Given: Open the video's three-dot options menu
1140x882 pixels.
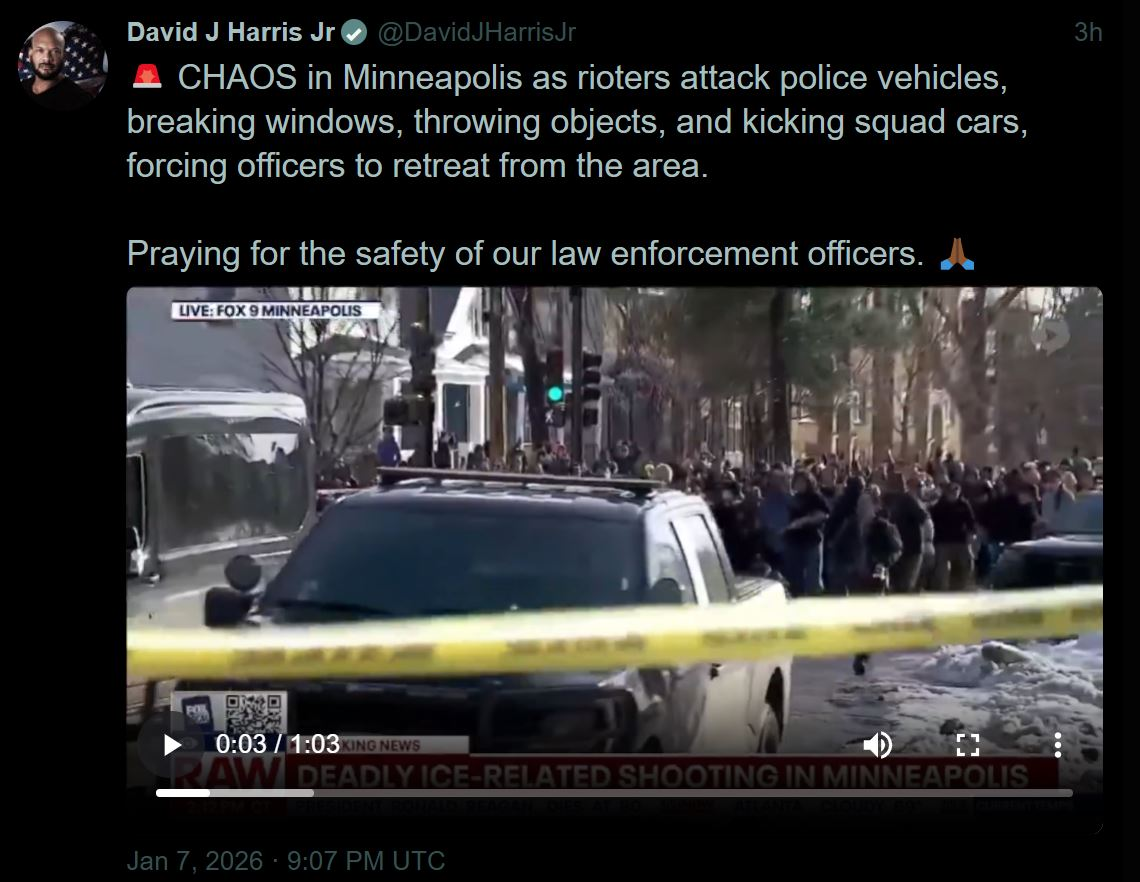Looking at the screenshot, I should point(1057,745).
